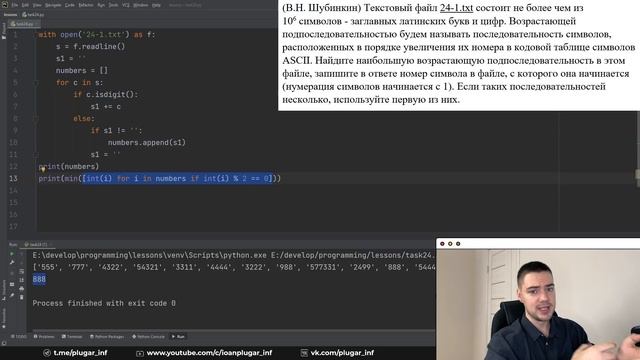
Task: Open the Favorites side tool window
Action: pos(4,318)
